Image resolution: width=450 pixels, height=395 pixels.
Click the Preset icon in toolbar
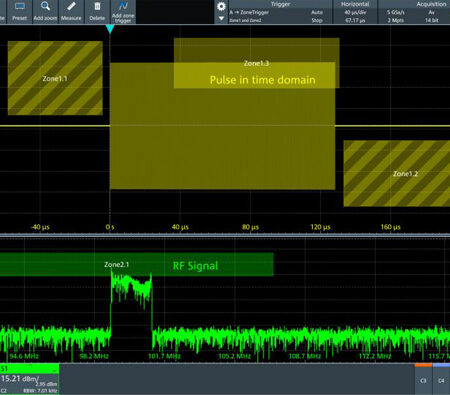point(19,11)
